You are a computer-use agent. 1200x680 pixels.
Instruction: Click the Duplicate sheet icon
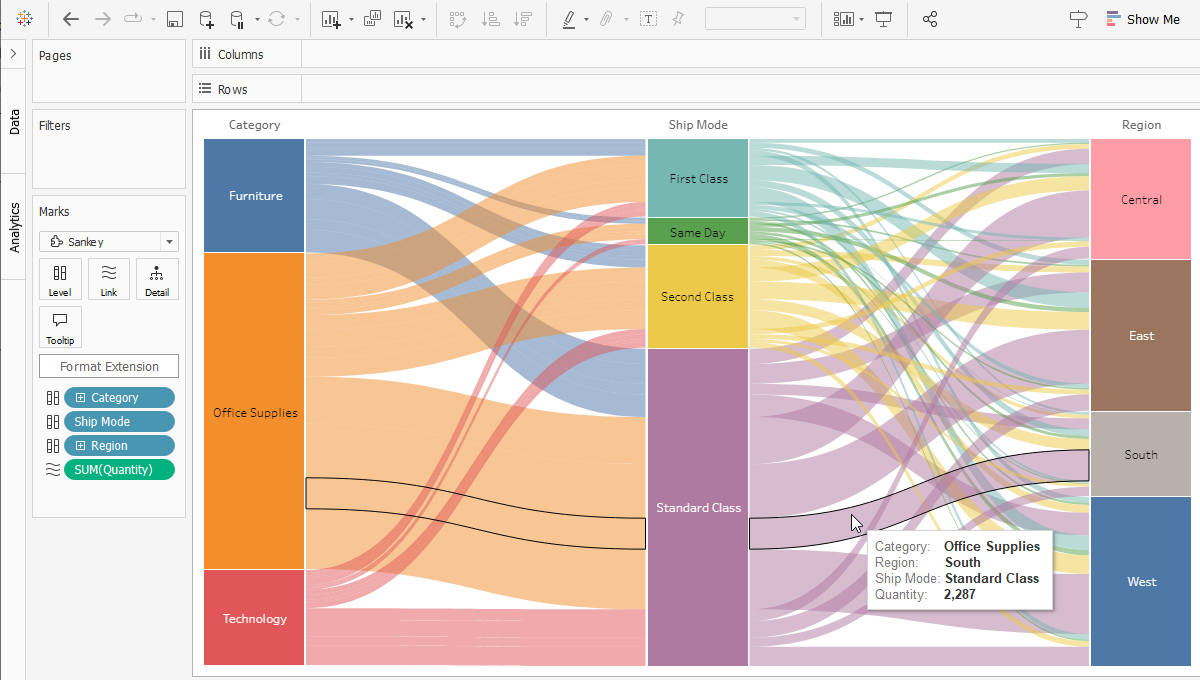pos(372,19)
